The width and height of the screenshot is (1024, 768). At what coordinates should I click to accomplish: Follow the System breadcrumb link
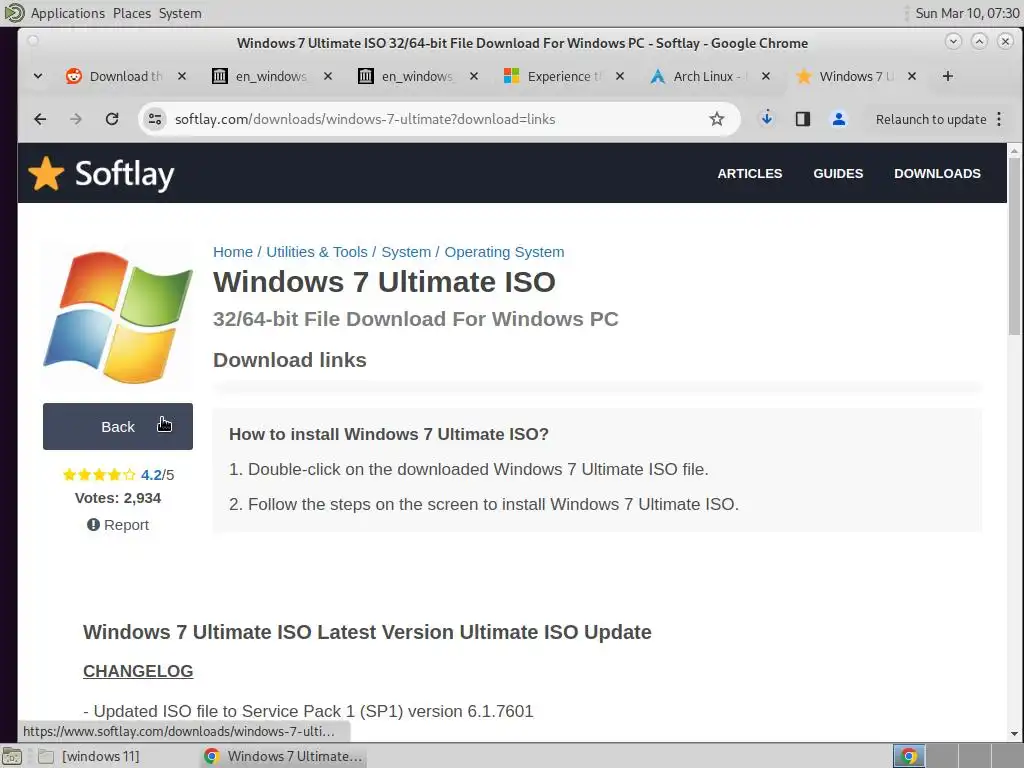(x=406, y=252)
